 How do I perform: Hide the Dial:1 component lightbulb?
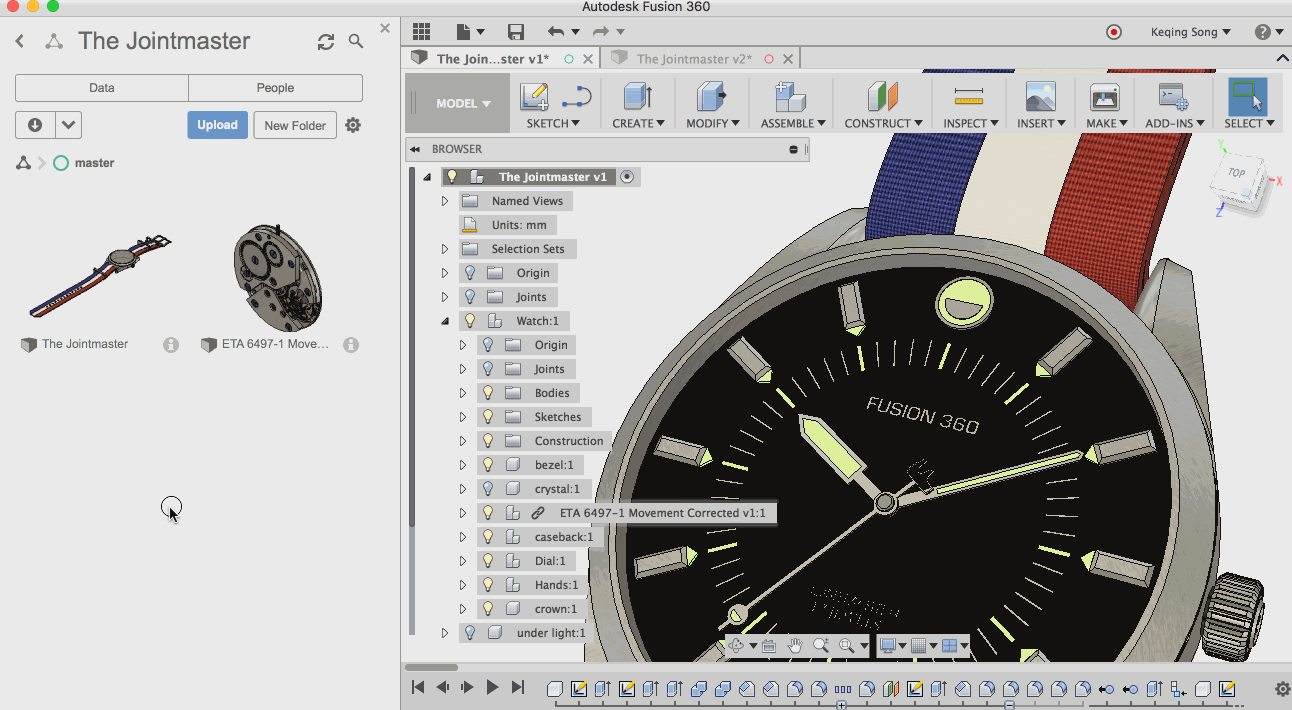click(x=488, y=561)
